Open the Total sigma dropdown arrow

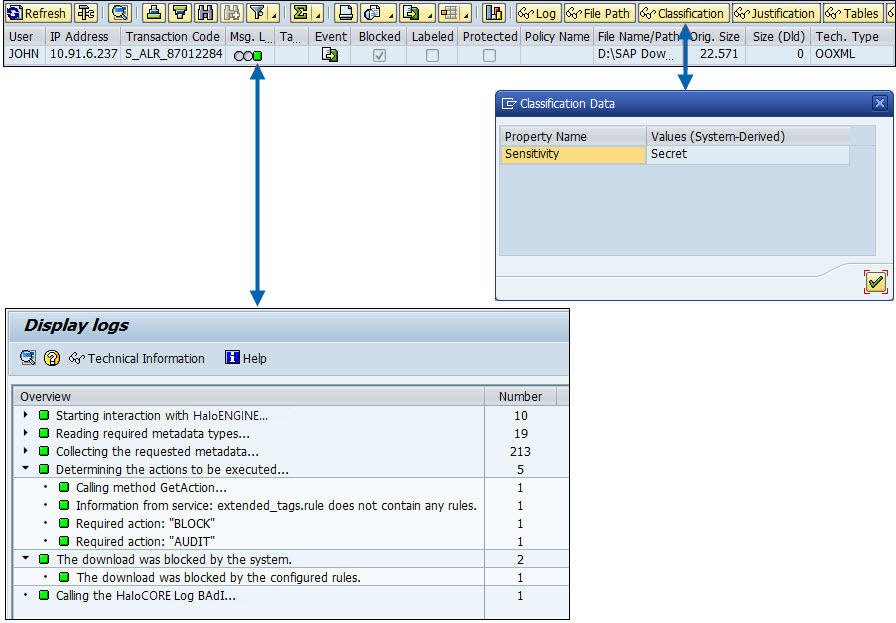[318, 14]
